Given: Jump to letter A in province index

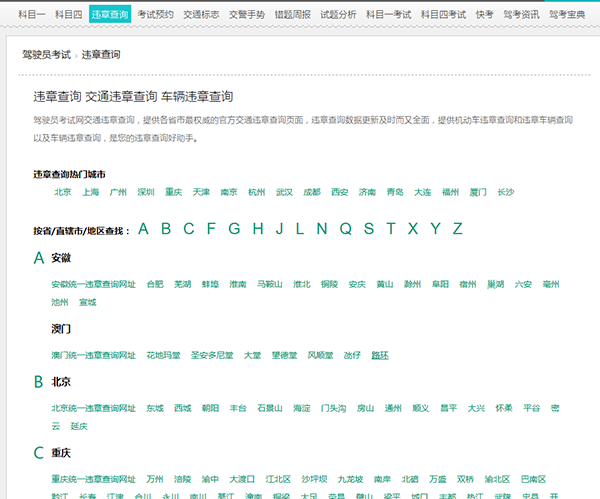Looking at the screenshot, I should click(143, 229).
